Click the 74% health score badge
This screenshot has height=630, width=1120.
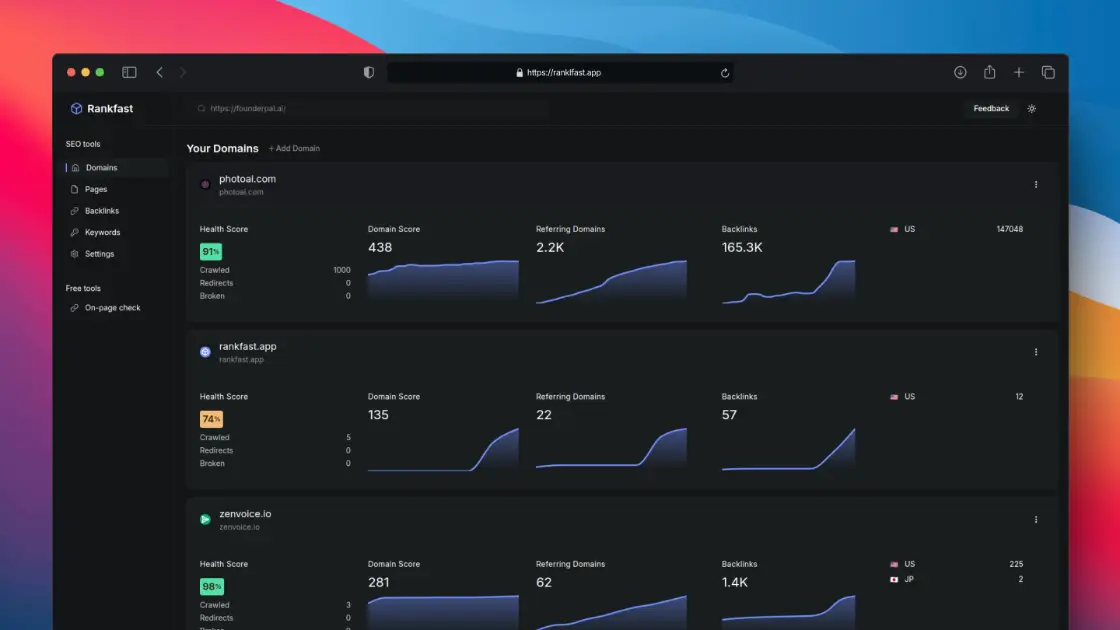click(211, 419)
